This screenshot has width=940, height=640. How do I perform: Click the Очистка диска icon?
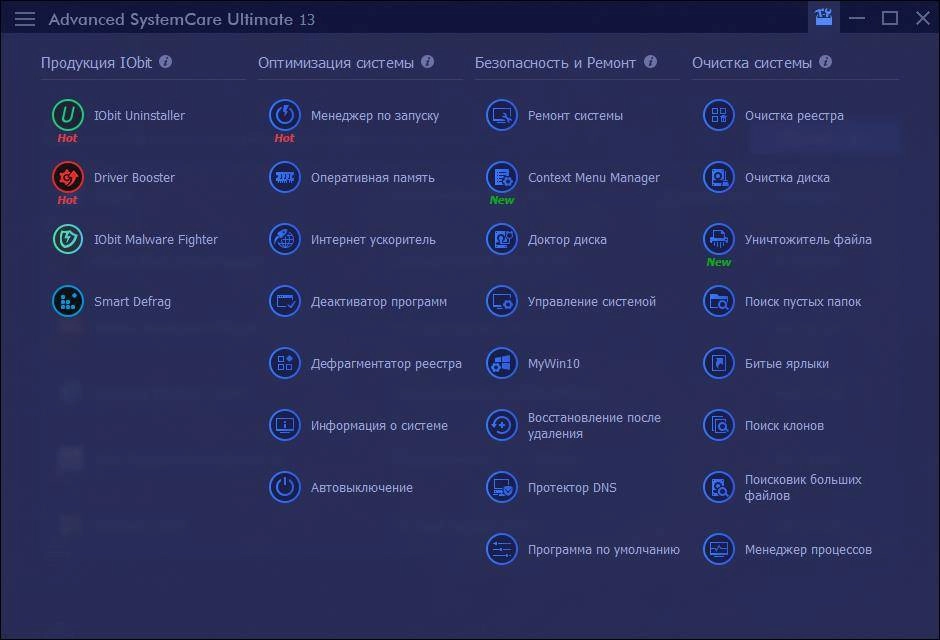719,177
